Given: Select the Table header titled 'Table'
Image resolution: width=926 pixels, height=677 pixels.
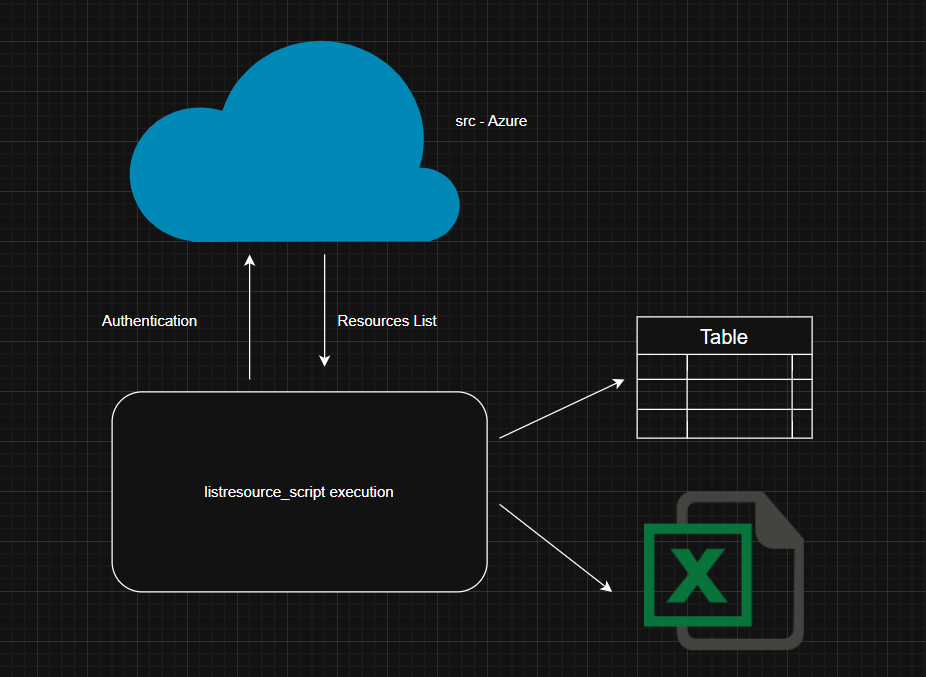Looking at the screenshot, I should [x=723, y=337].
